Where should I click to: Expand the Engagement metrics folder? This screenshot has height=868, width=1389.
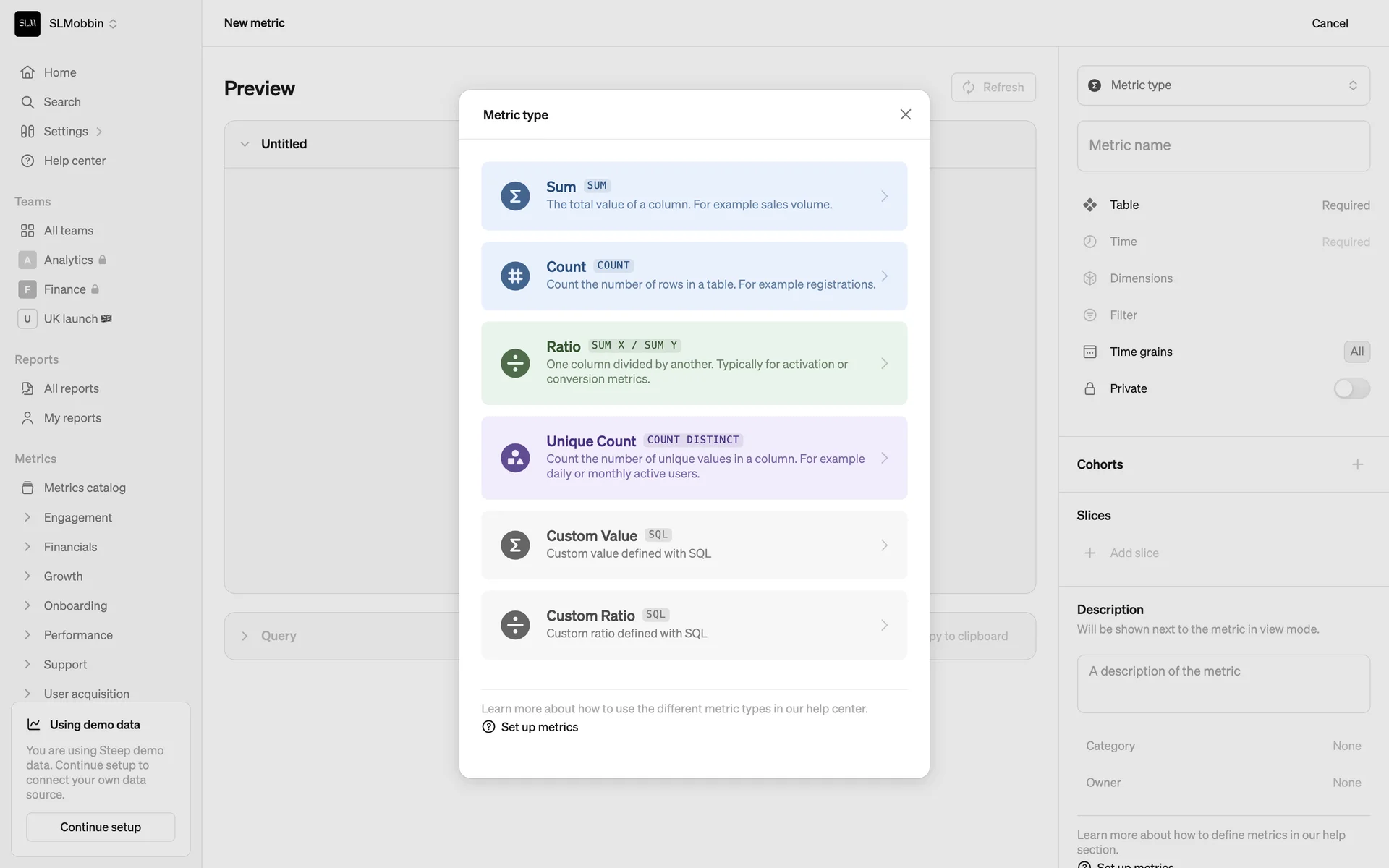pyautogui.click(x=27, y=517)
